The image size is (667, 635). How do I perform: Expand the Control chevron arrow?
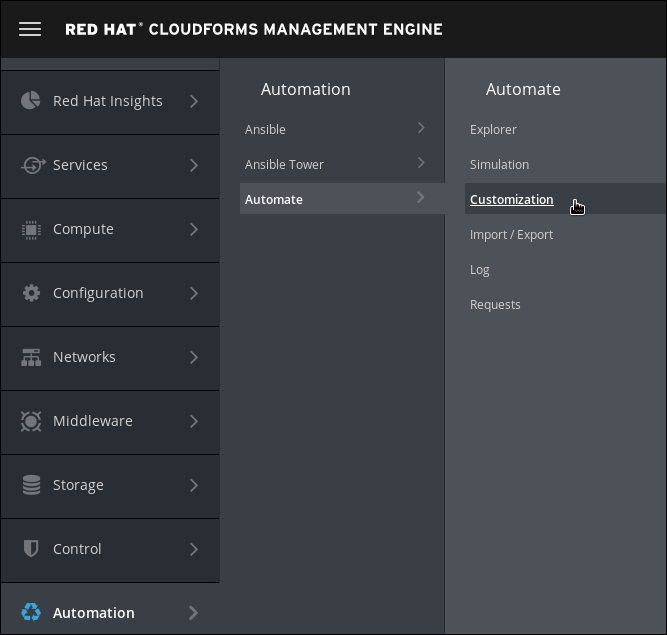click(x=194, y=549)
